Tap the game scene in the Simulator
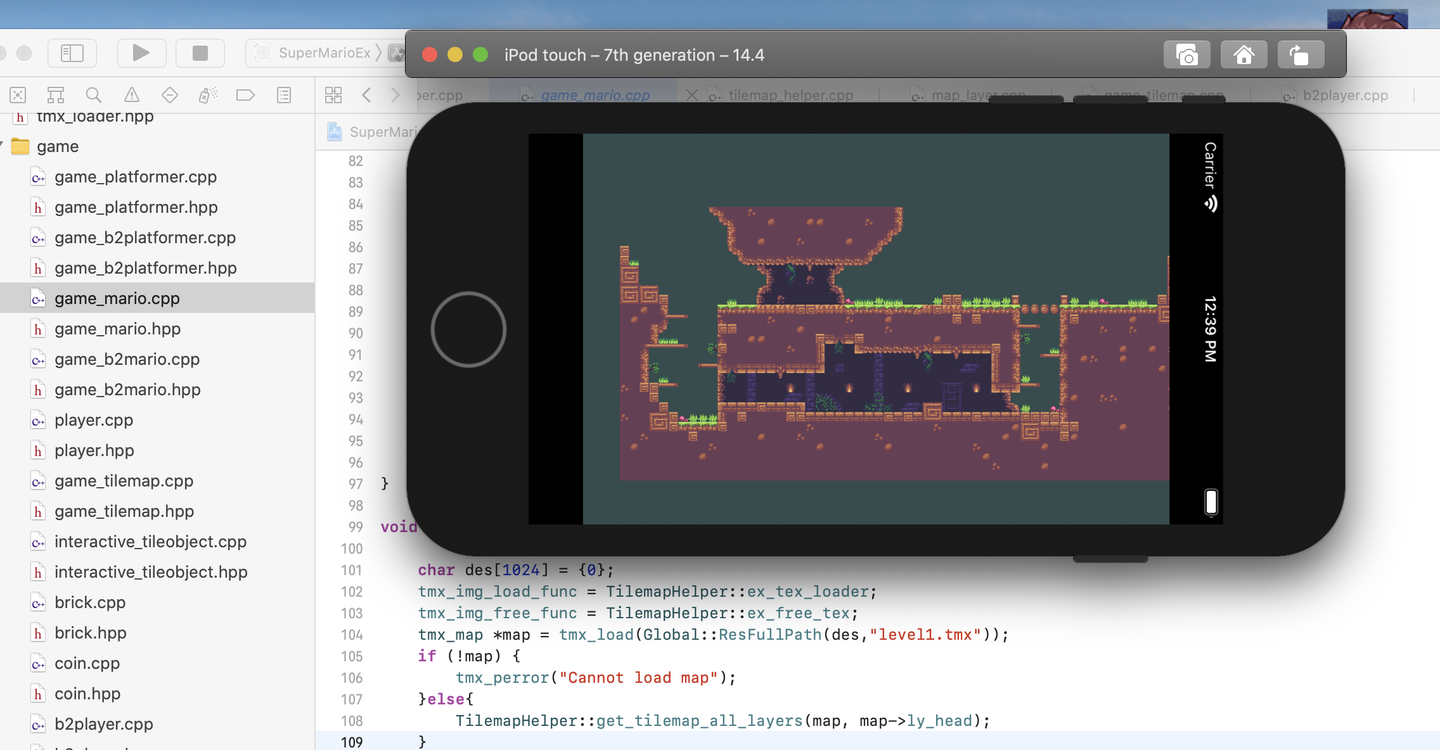This screenshot has height=750, width=1440. point(875,329)
